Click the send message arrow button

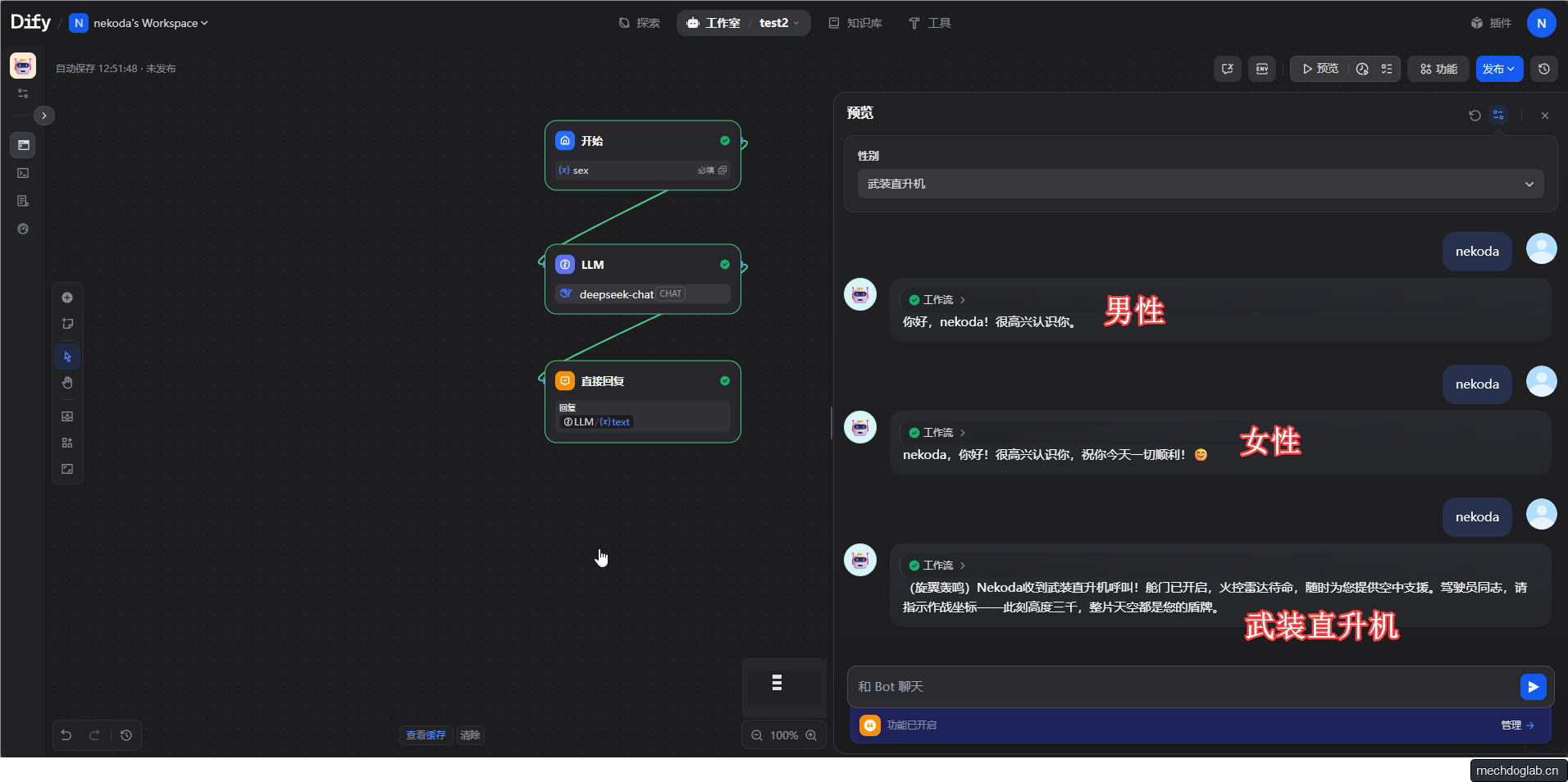pos(1533,687)
